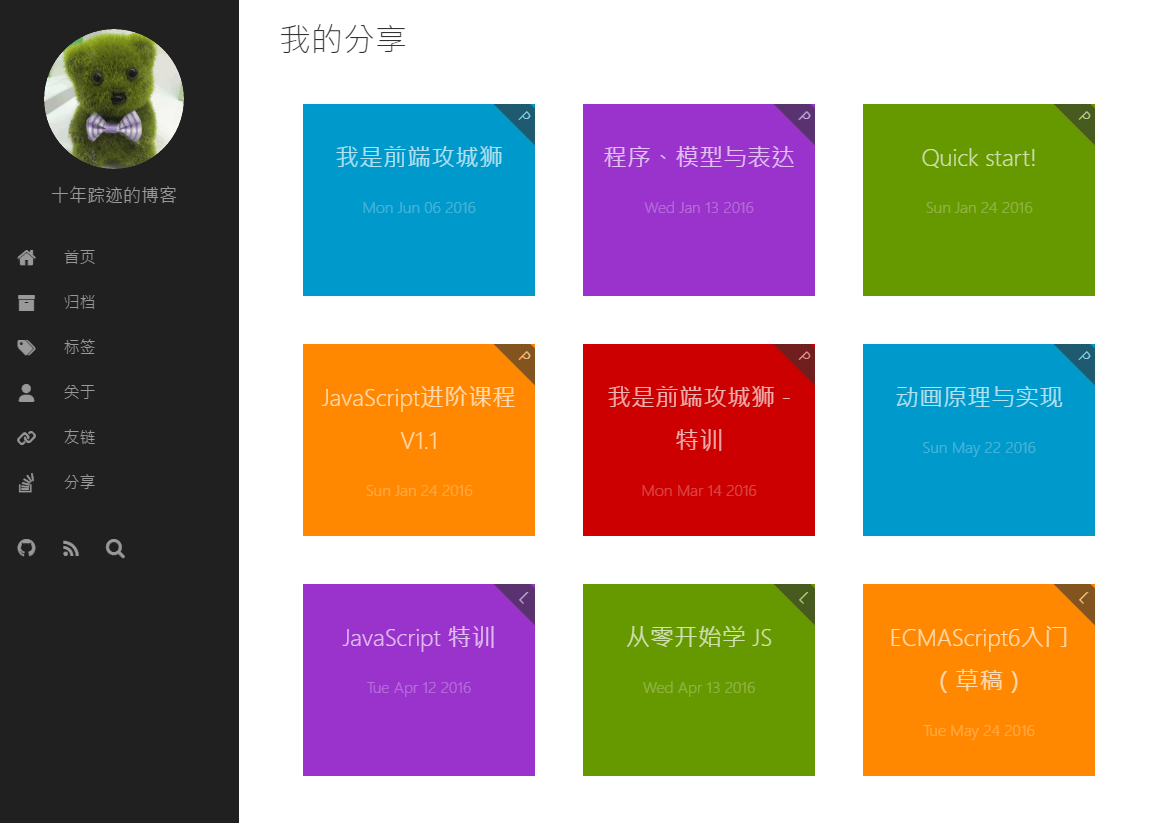Select the 标签 menu item
Image resolution: width=1175 pixels, height=823 pixels.
coord(80,347)
